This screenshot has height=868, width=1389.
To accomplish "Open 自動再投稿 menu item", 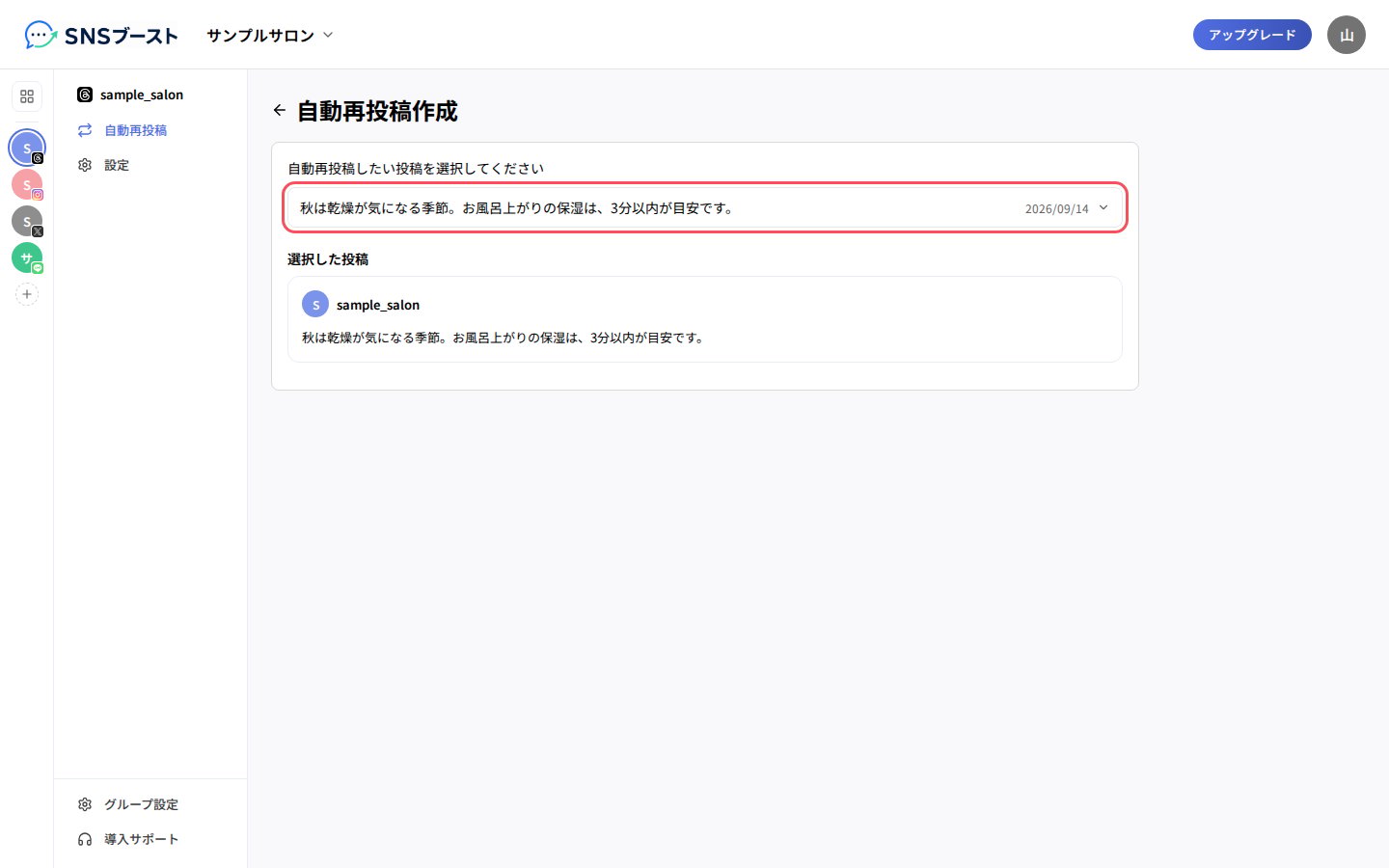I will [x=150, y=130].
